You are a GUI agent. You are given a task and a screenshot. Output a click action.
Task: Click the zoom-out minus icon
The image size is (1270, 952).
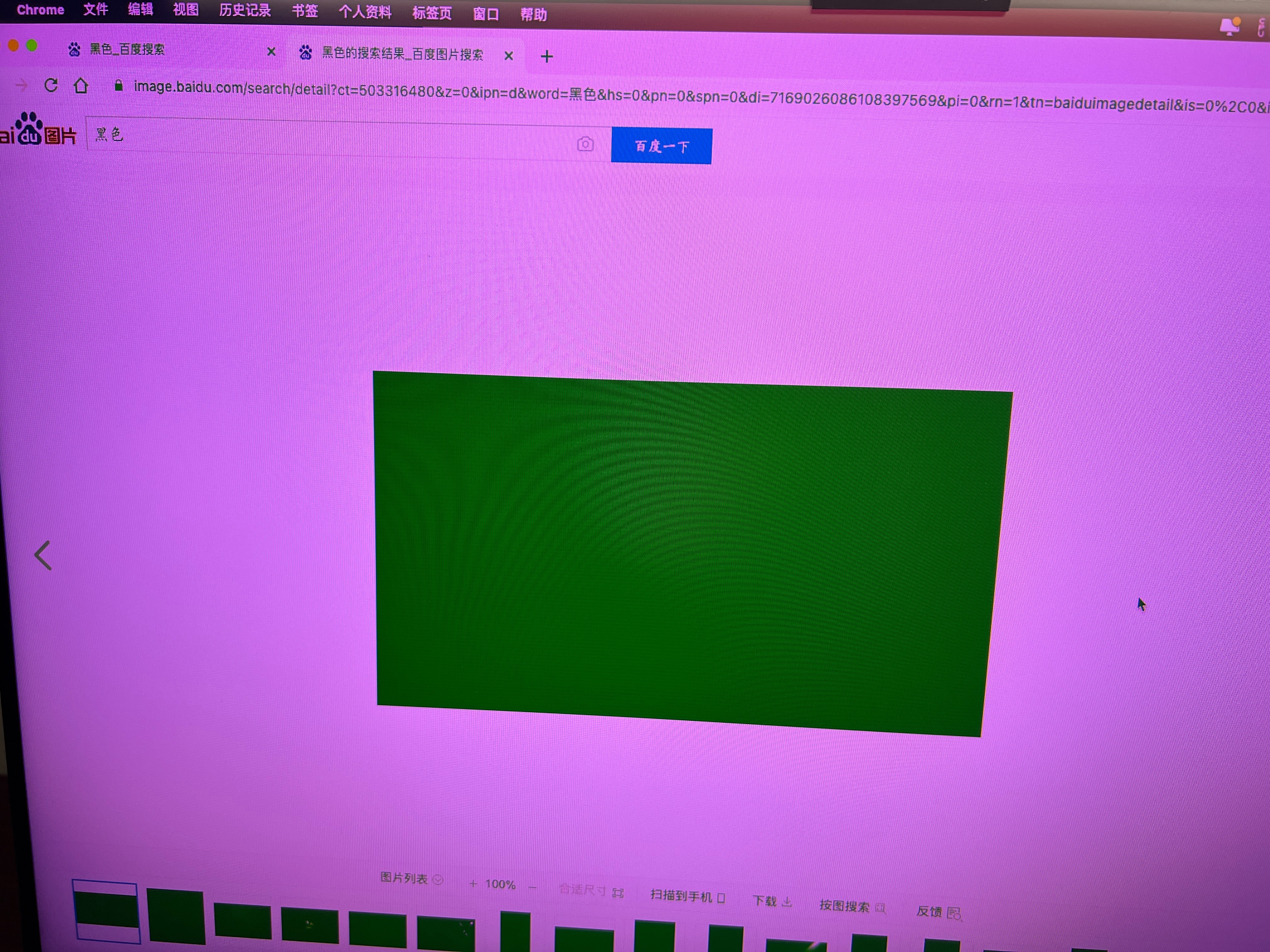point(532,888)
